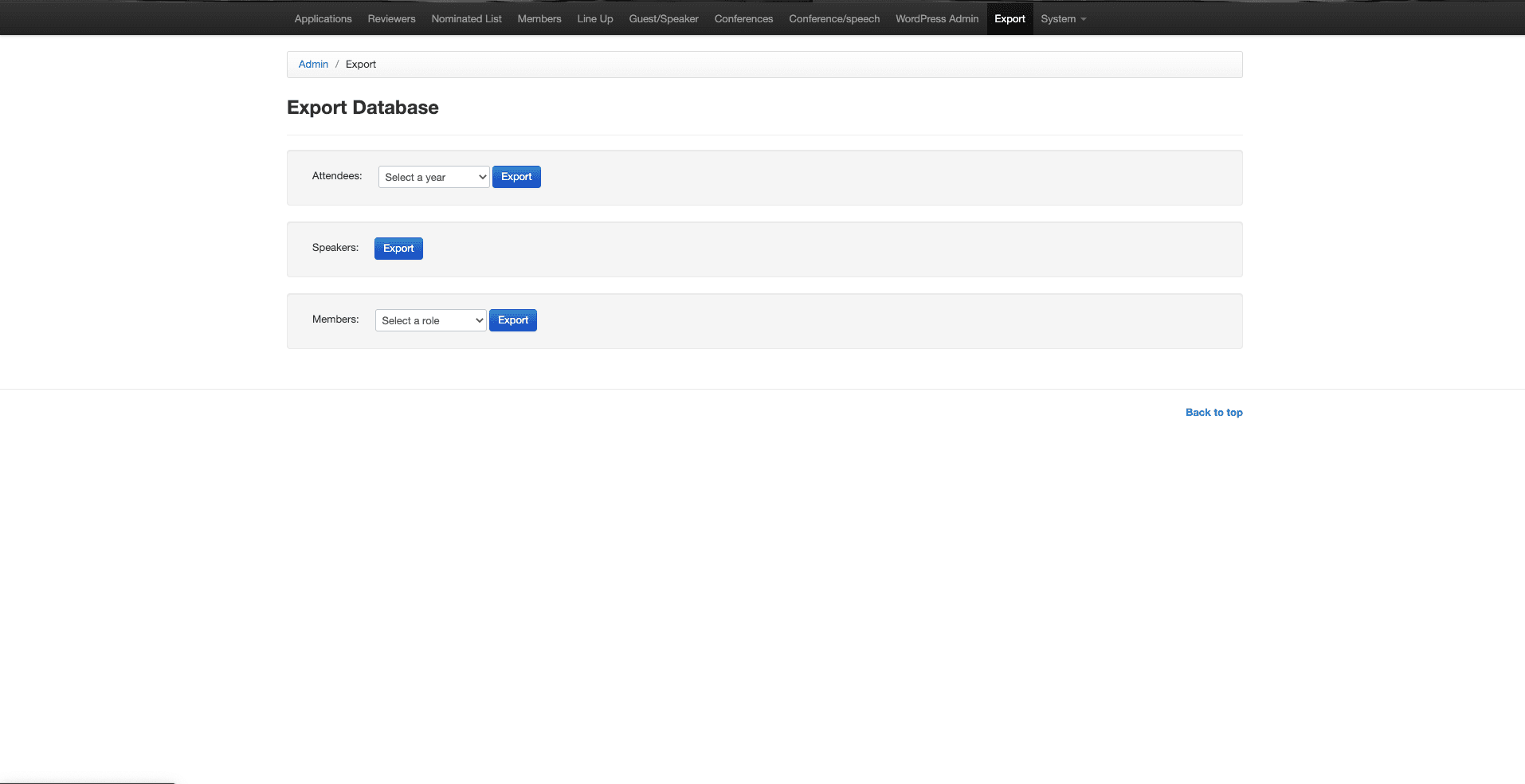Expand the System dropdown menu
The height and width of the screenshot is (784, 1525).
pyautogui.click(x=1063, y=19)
